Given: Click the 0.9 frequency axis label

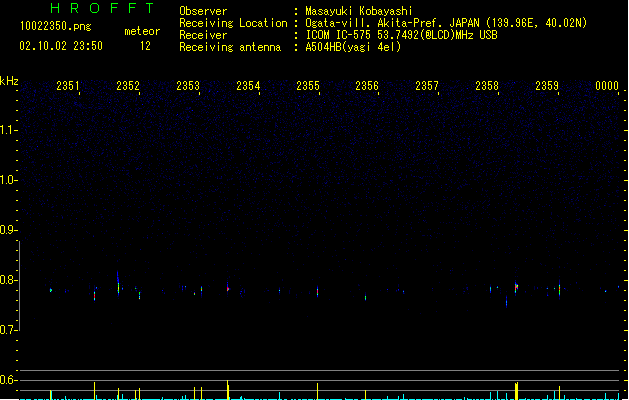Looking at the screenshot, I should [8, 230].
